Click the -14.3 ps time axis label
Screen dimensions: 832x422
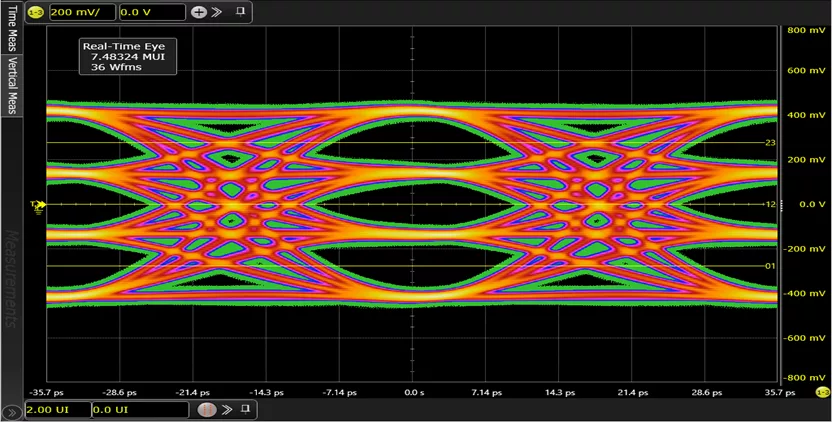(265, 393)
